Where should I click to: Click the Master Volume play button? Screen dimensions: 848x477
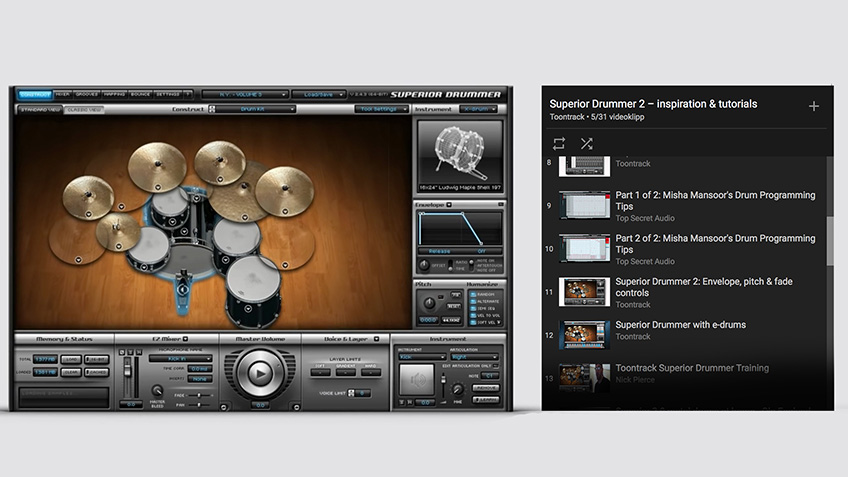pos(260,374)
